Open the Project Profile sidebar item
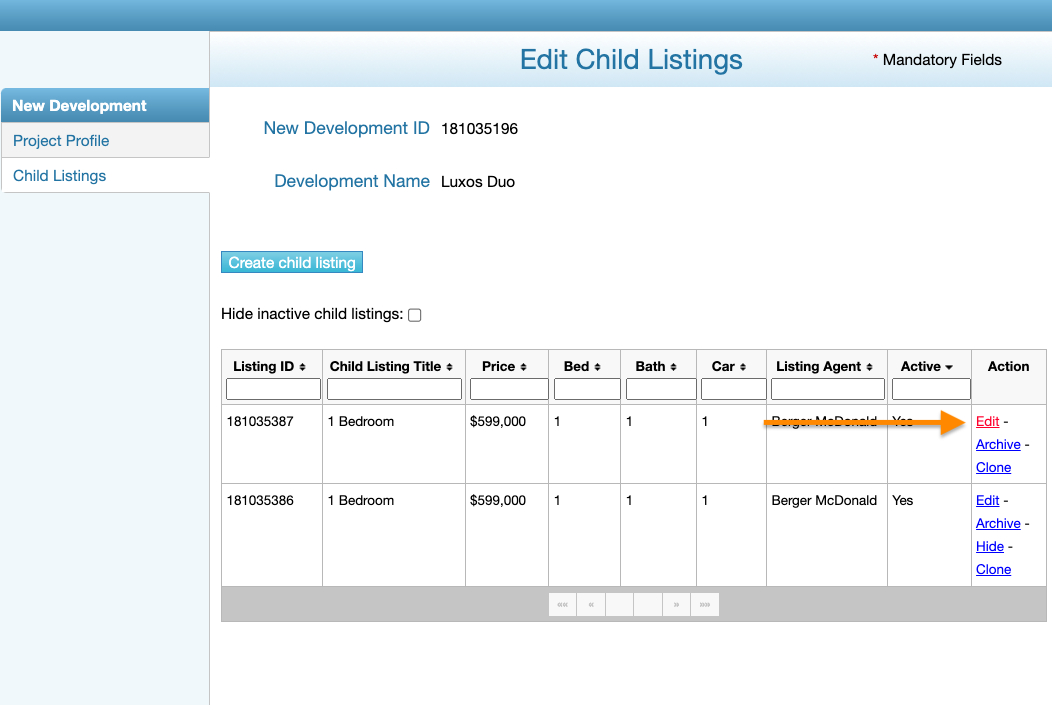The height and width of the screenshot is (705, 1052). coord(61,141)
